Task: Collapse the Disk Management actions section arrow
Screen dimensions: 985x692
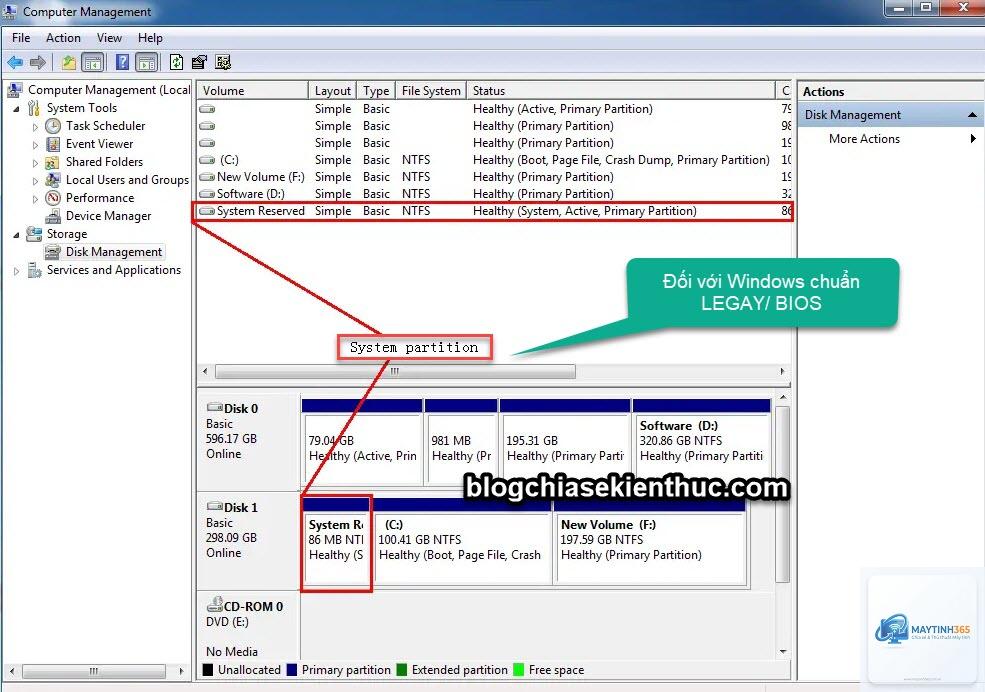Action: 972,115
